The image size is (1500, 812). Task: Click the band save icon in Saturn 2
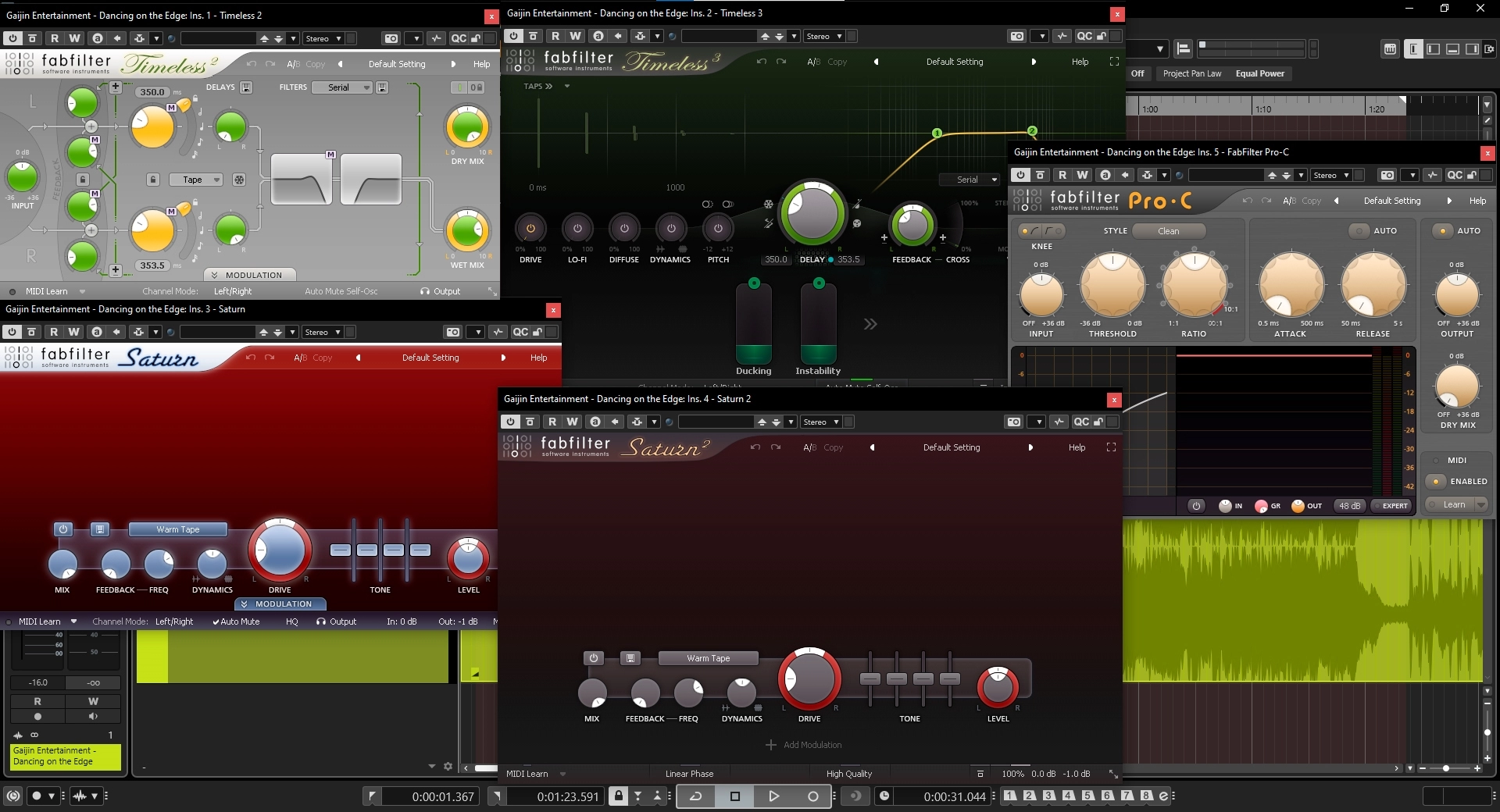point(630,658)
